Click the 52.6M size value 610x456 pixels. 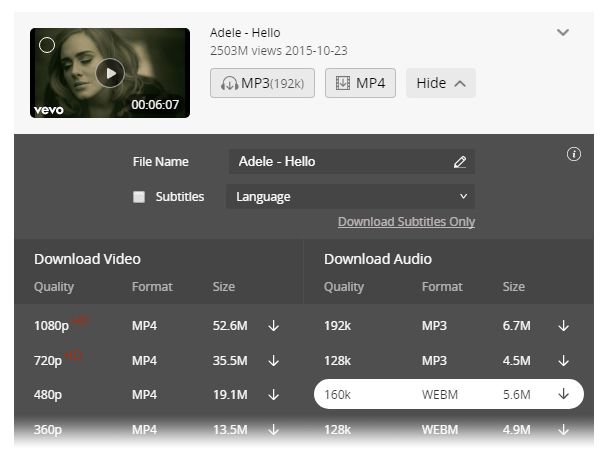tap(230, 326)
